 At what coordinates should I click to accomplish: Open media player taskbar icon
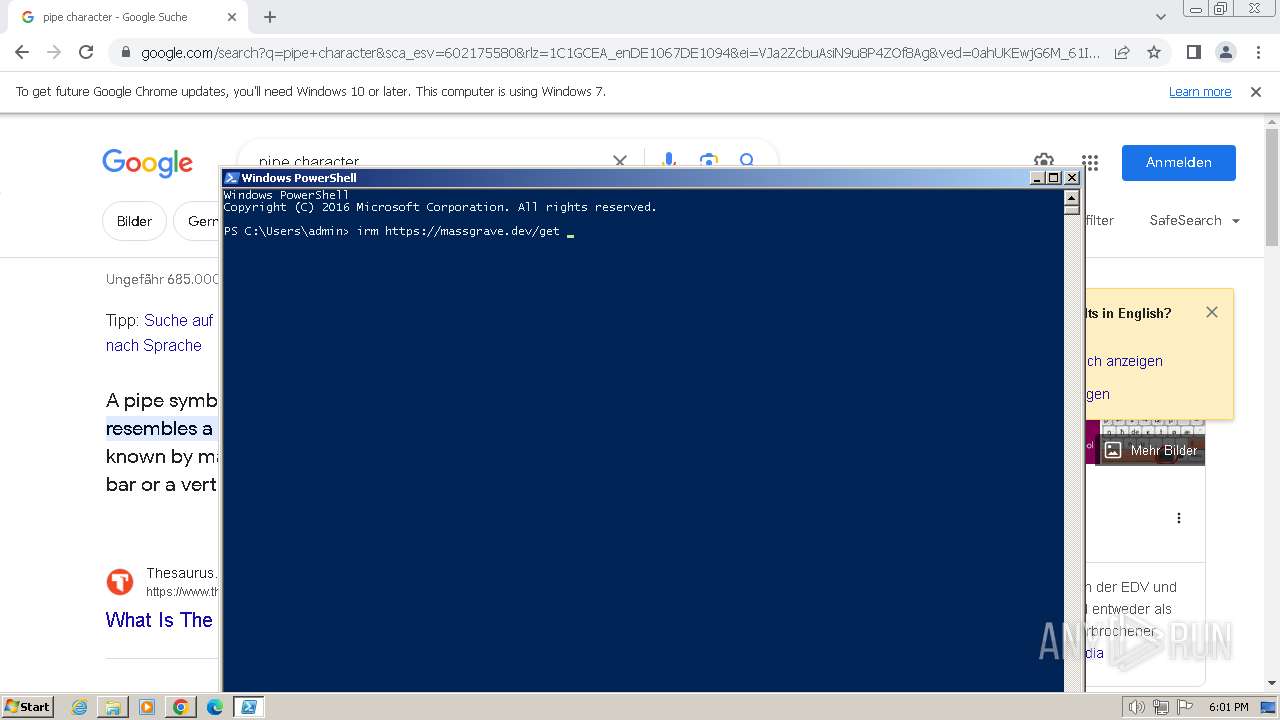[x=147, y=707]
